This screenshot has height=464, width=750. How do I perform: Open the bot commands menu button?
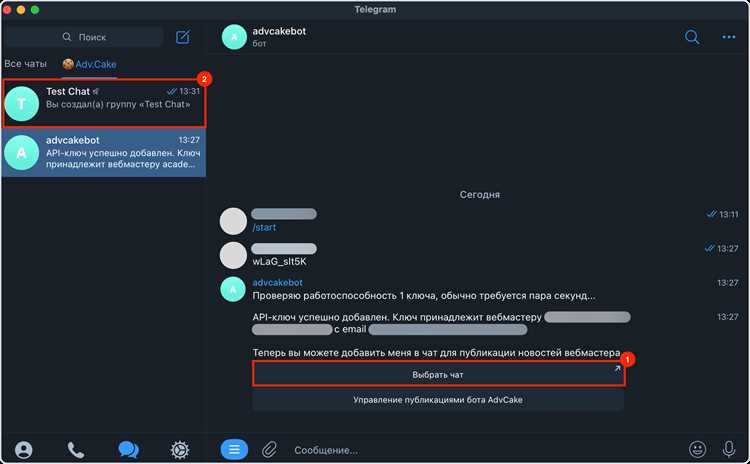(x=234, y=450)
